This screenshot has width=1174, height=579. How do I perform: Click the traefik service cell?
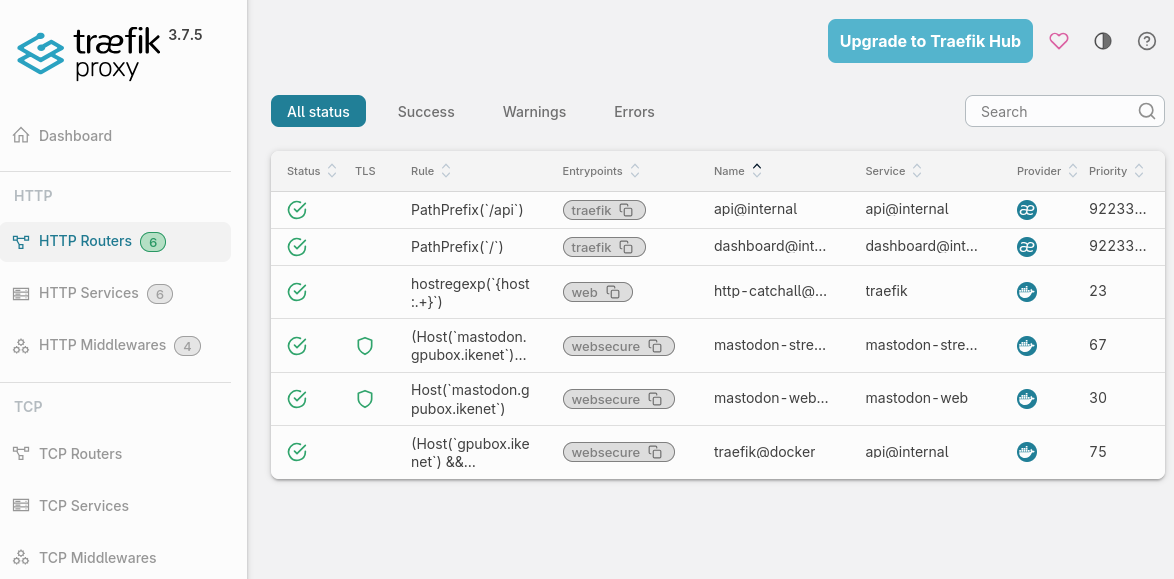(886, 291)
